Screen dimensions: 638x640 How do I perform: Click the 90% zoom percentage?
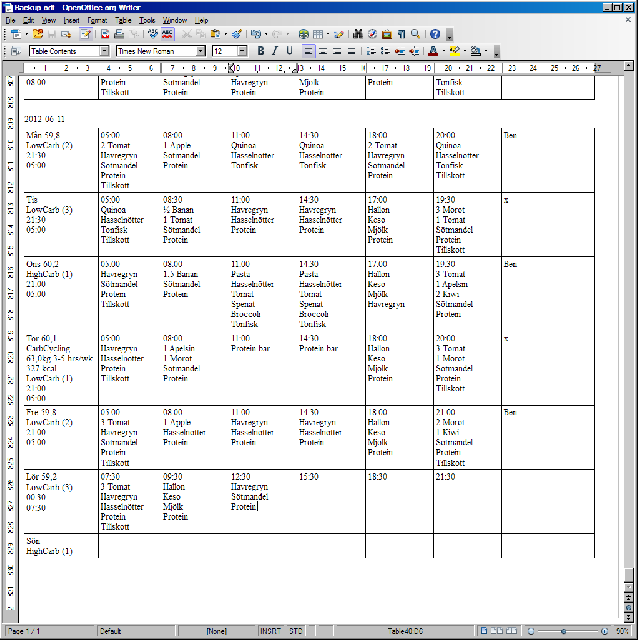pyautogui.click(x=622, y=631)
